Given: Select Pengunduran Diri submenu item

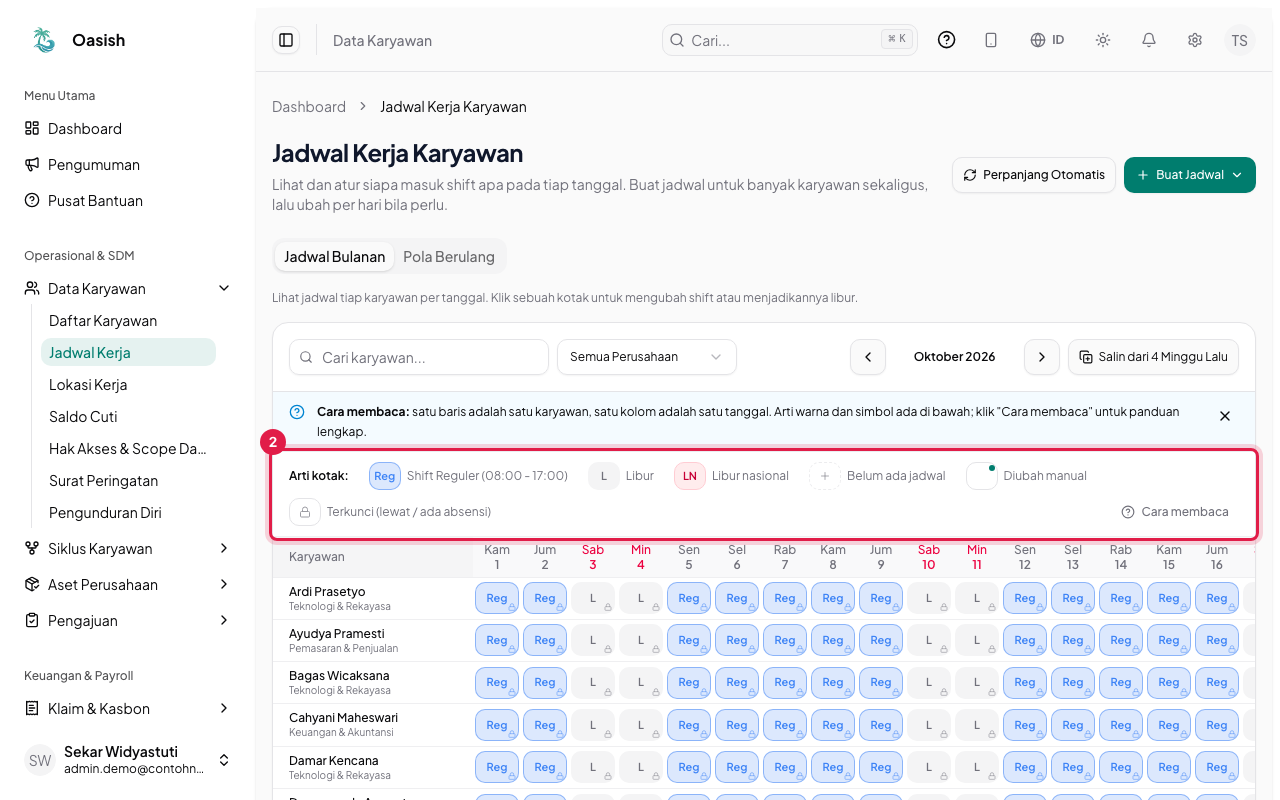Looking at the screenshot, I should [128, 513].
